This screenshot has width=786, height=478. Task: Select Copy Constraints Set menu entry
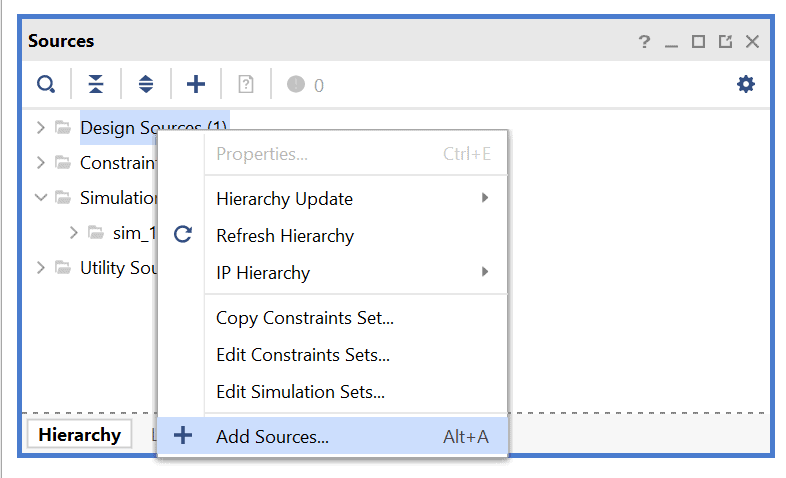[x=304, y=319]
